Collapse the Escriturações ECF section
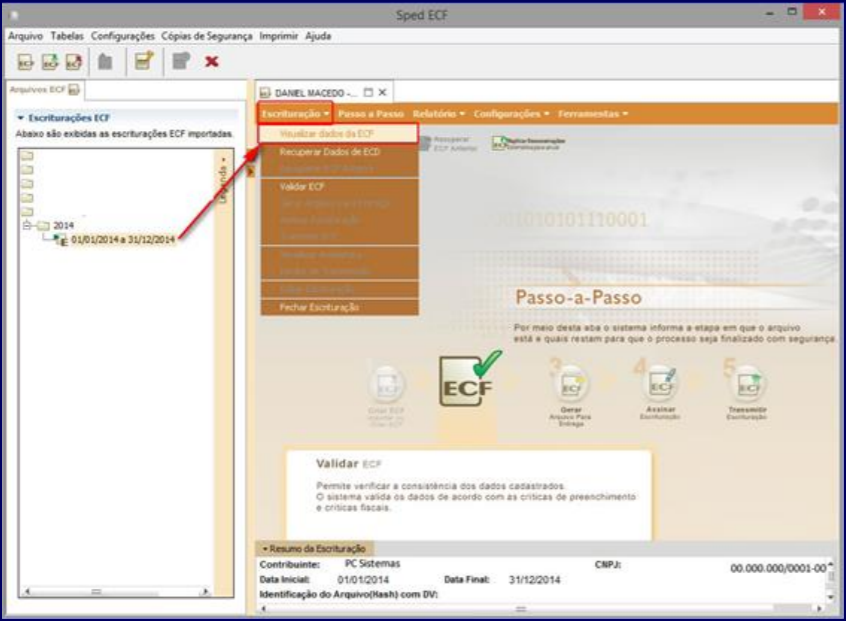Image resolution: width=846 pixels, height=621 pixels. point(21,118)
